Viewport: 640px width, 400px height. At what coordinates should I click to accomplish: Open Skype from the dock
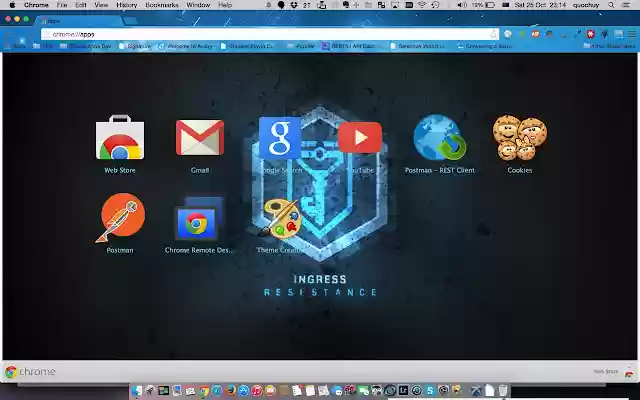coord(430,391)
